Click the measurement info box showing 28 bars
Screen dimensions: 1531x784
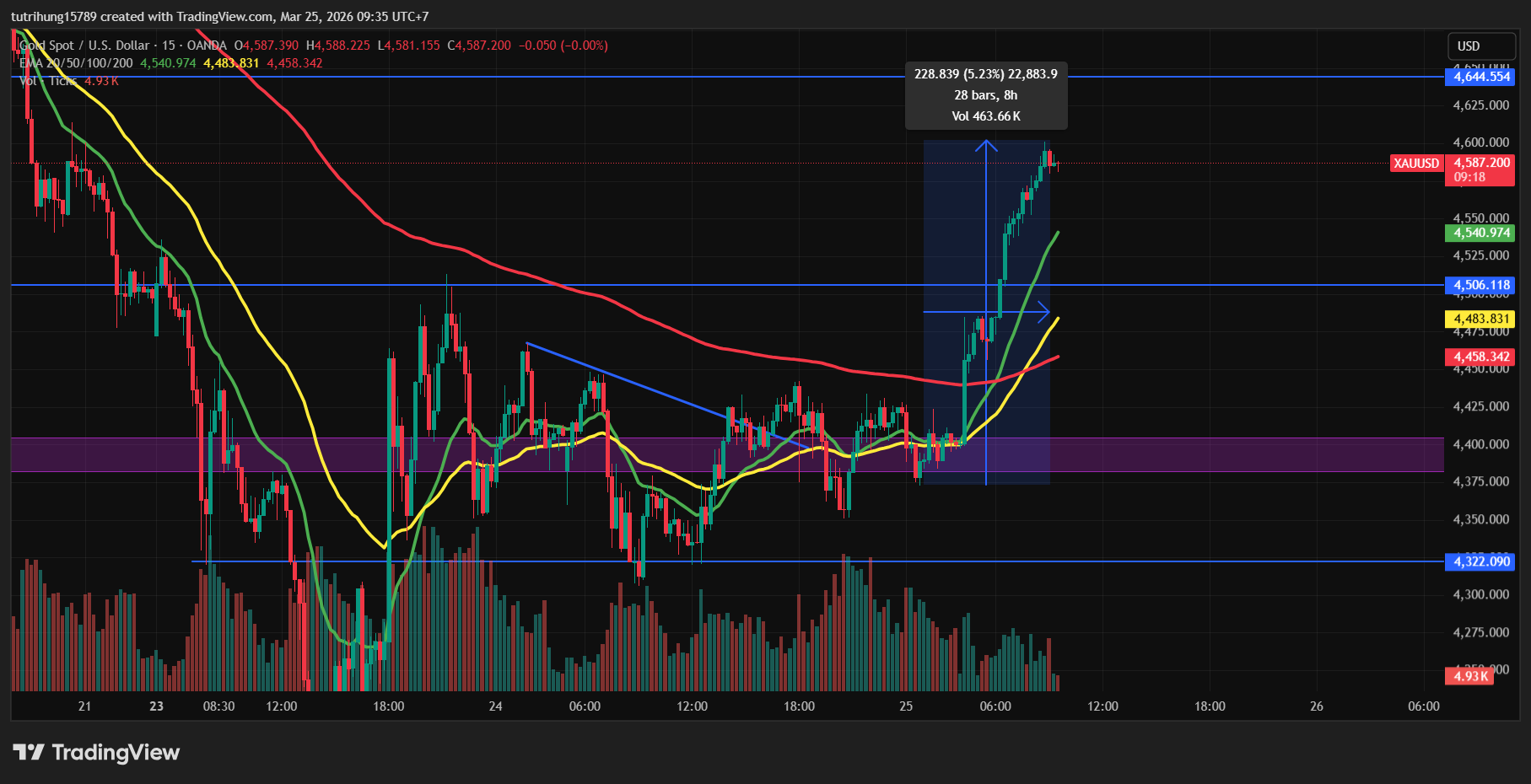985,95
